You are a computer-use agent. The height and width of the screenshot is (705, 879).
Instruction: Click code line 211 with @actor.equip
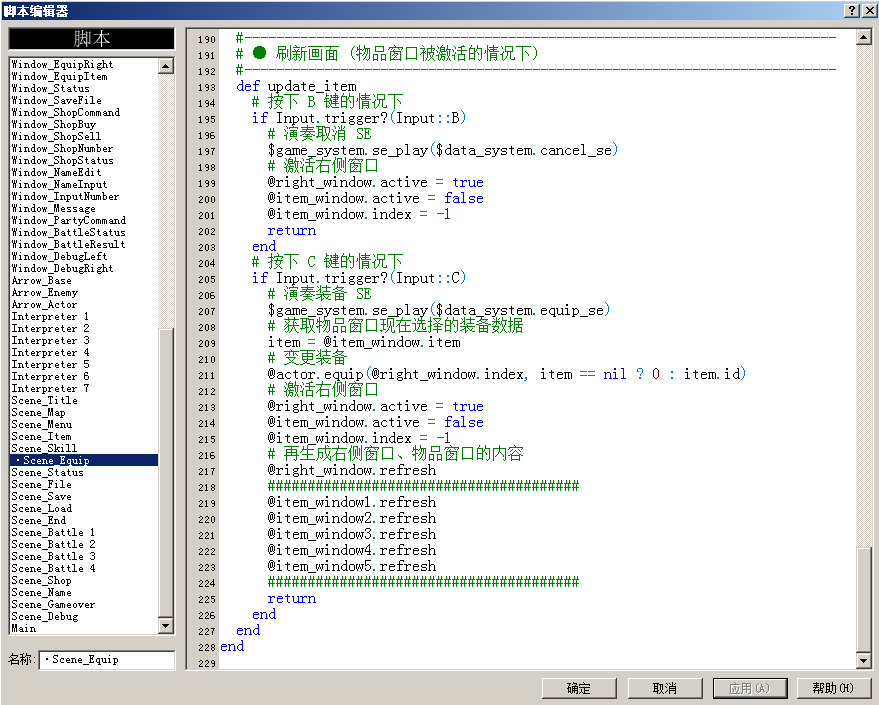pyautogui.click(x=507, y=374)
